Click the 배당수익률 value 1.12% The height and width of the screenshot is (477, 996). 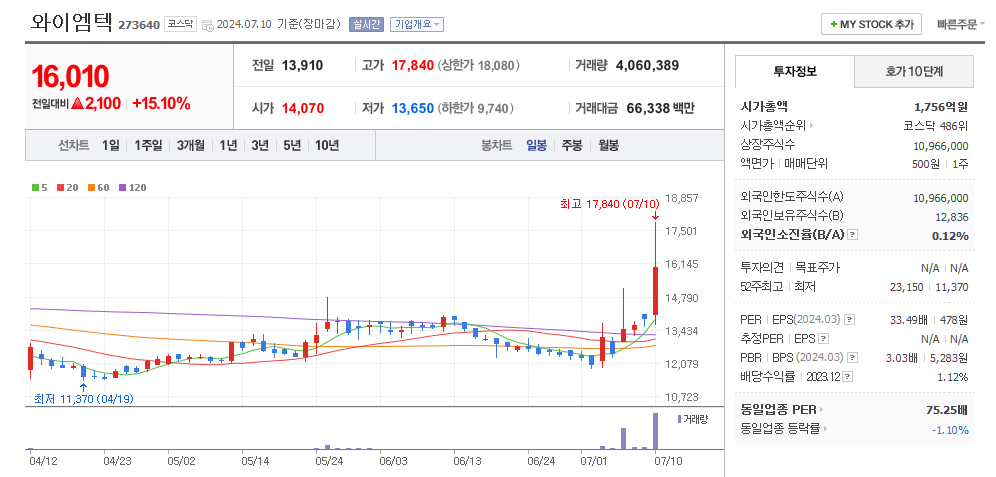point(953,377)
